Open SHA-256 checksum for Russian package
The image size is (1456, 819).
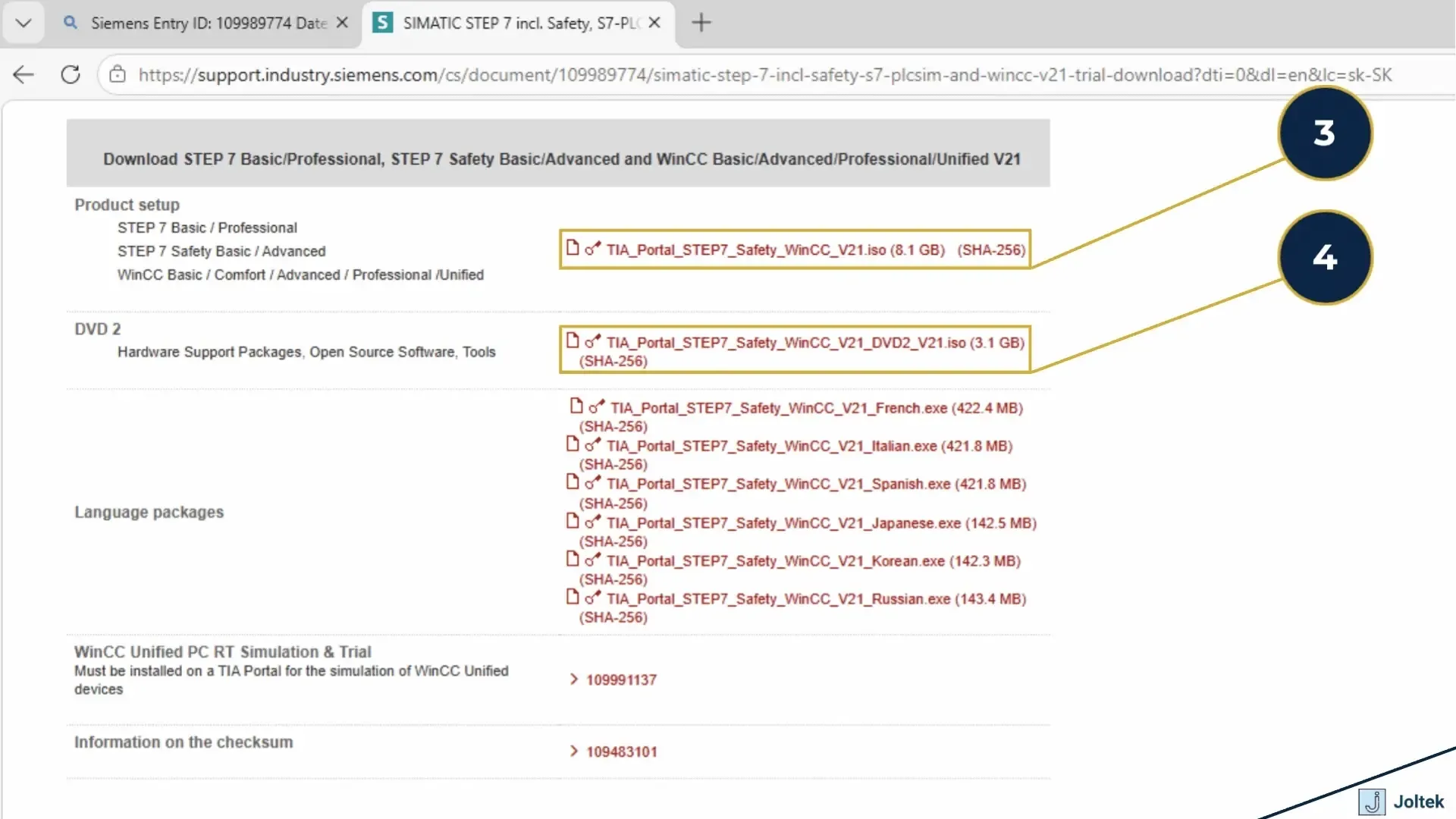[613, 617]
